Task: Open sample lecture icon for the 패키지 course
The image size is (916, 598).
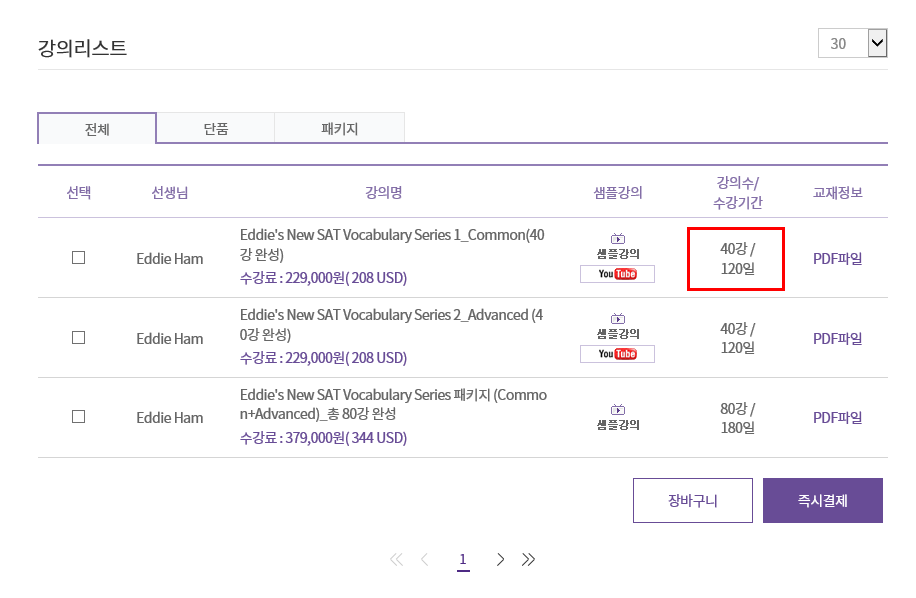Action: [617, 410]
